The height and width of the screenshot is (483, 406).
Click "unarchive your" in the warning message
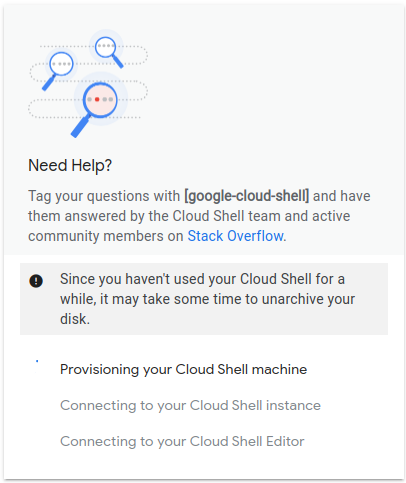point(308,299)
